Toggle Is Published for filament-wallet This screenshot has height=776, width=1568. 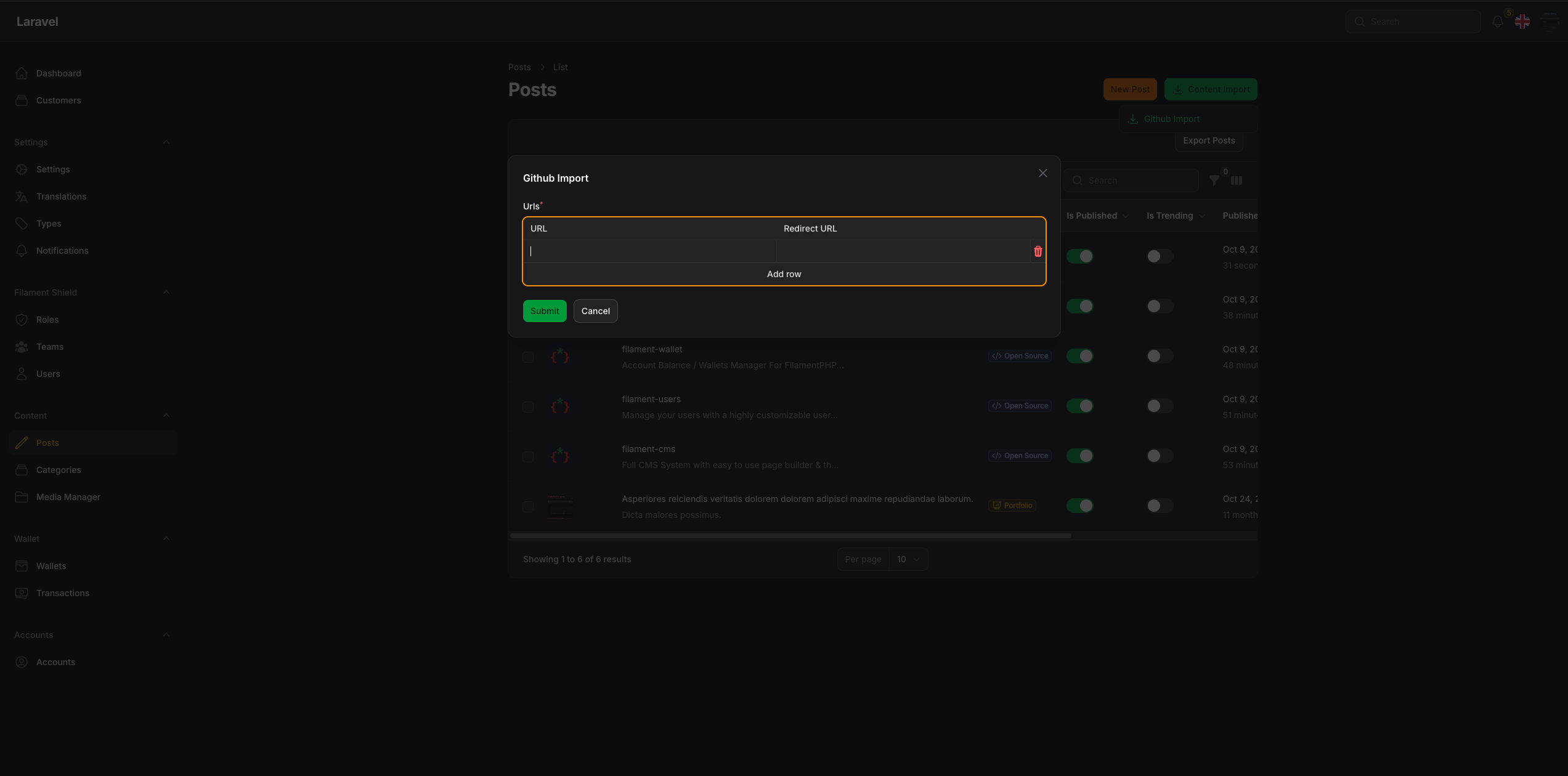[x=1080, y=356]
